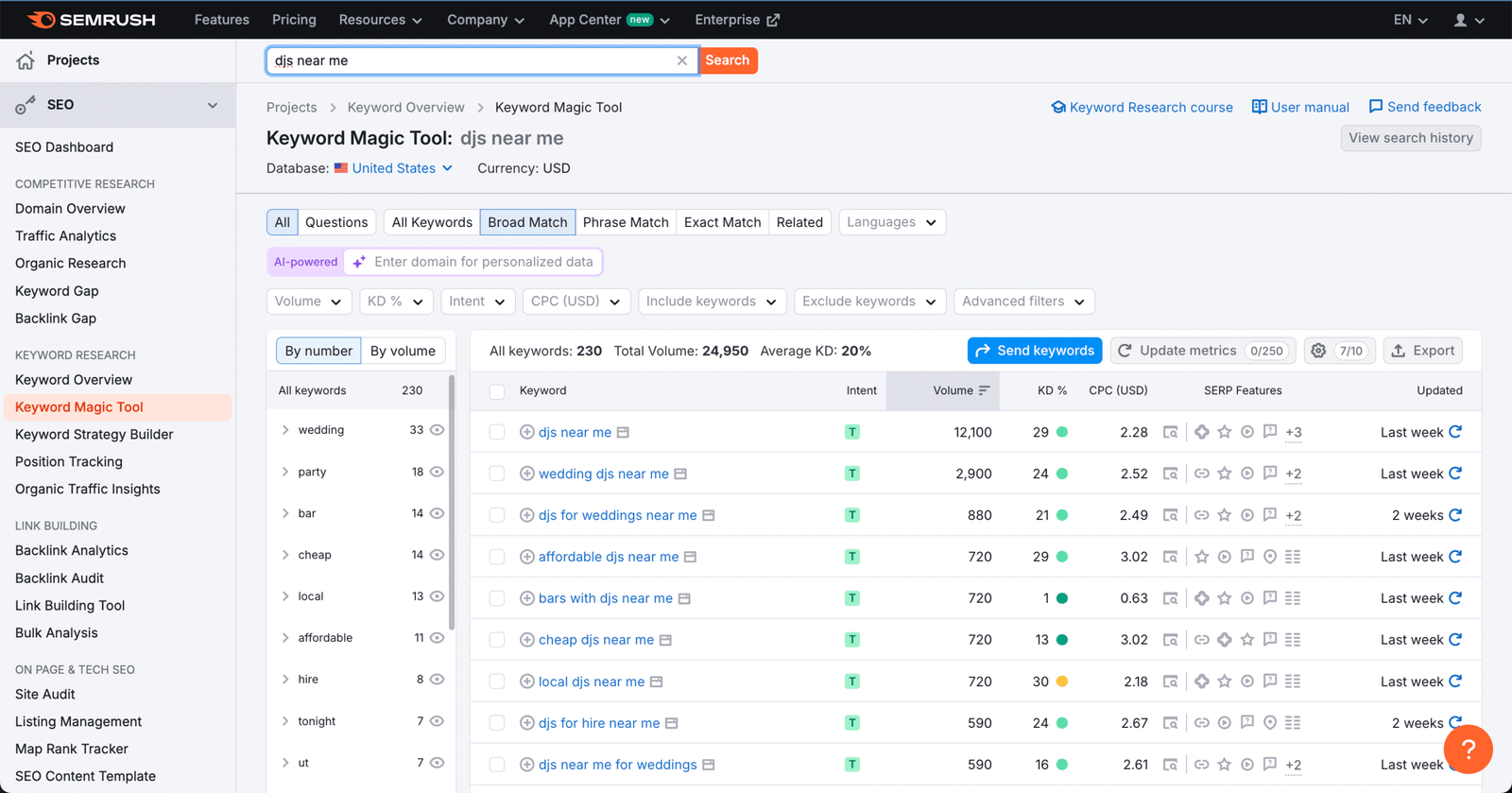Open the Resources menu in top nav
Viewport: 1512px width, 793px height.
pyautogui.click(x=380, y=20)
